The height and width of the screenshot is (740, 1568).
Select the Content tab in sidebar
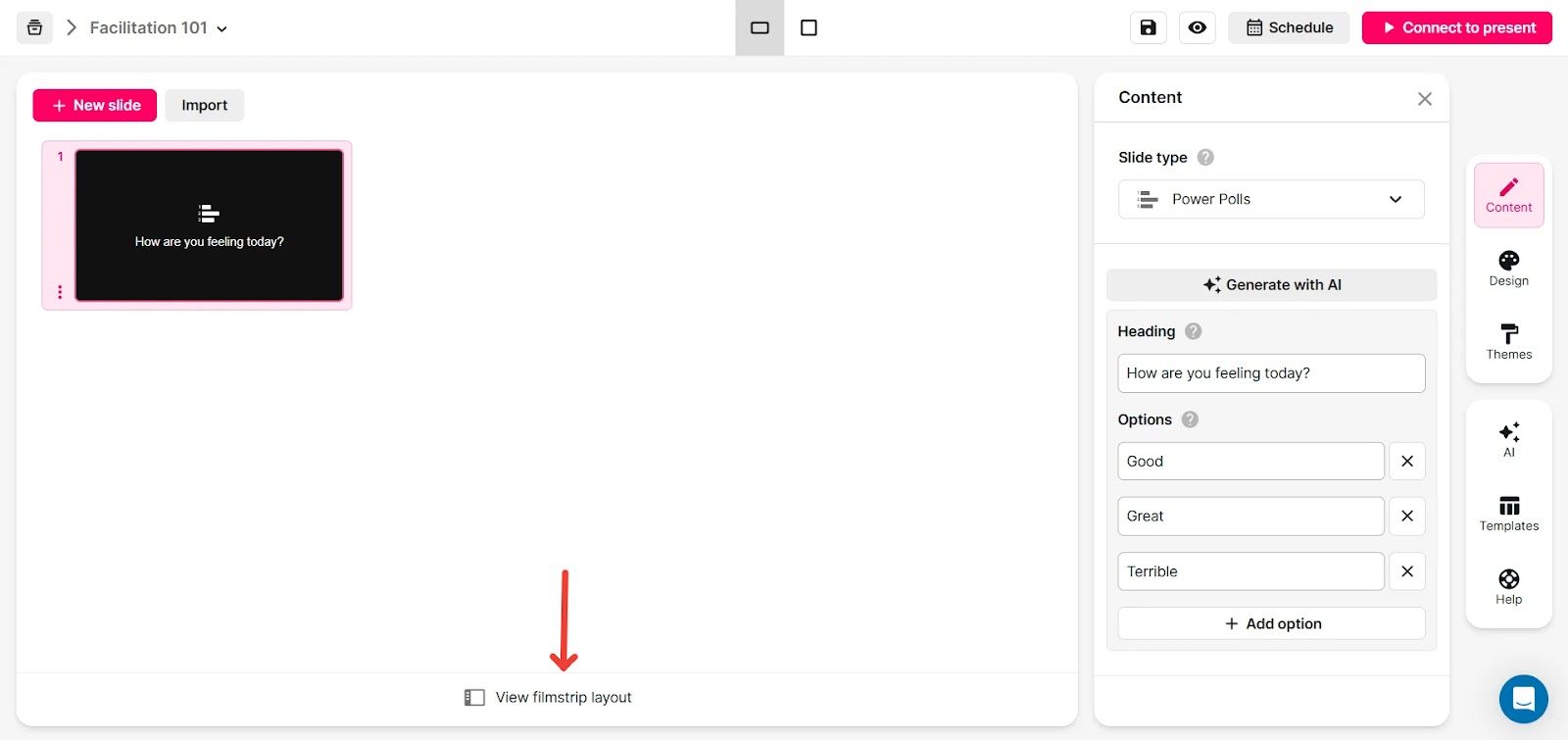point(1508,195)
